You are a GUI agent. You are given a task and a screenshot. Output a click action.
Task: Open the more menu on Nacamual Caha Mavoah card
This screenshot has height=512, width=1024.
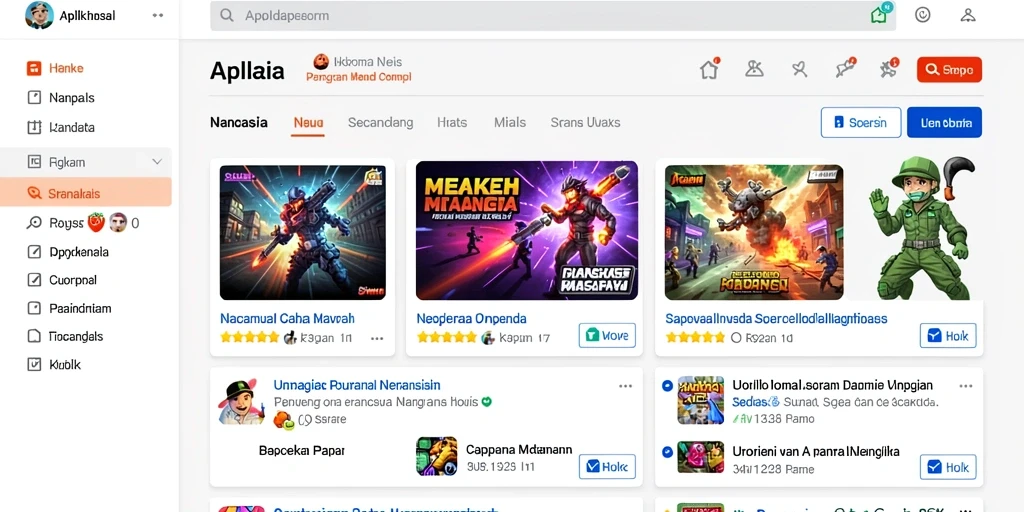coord(377,338)
